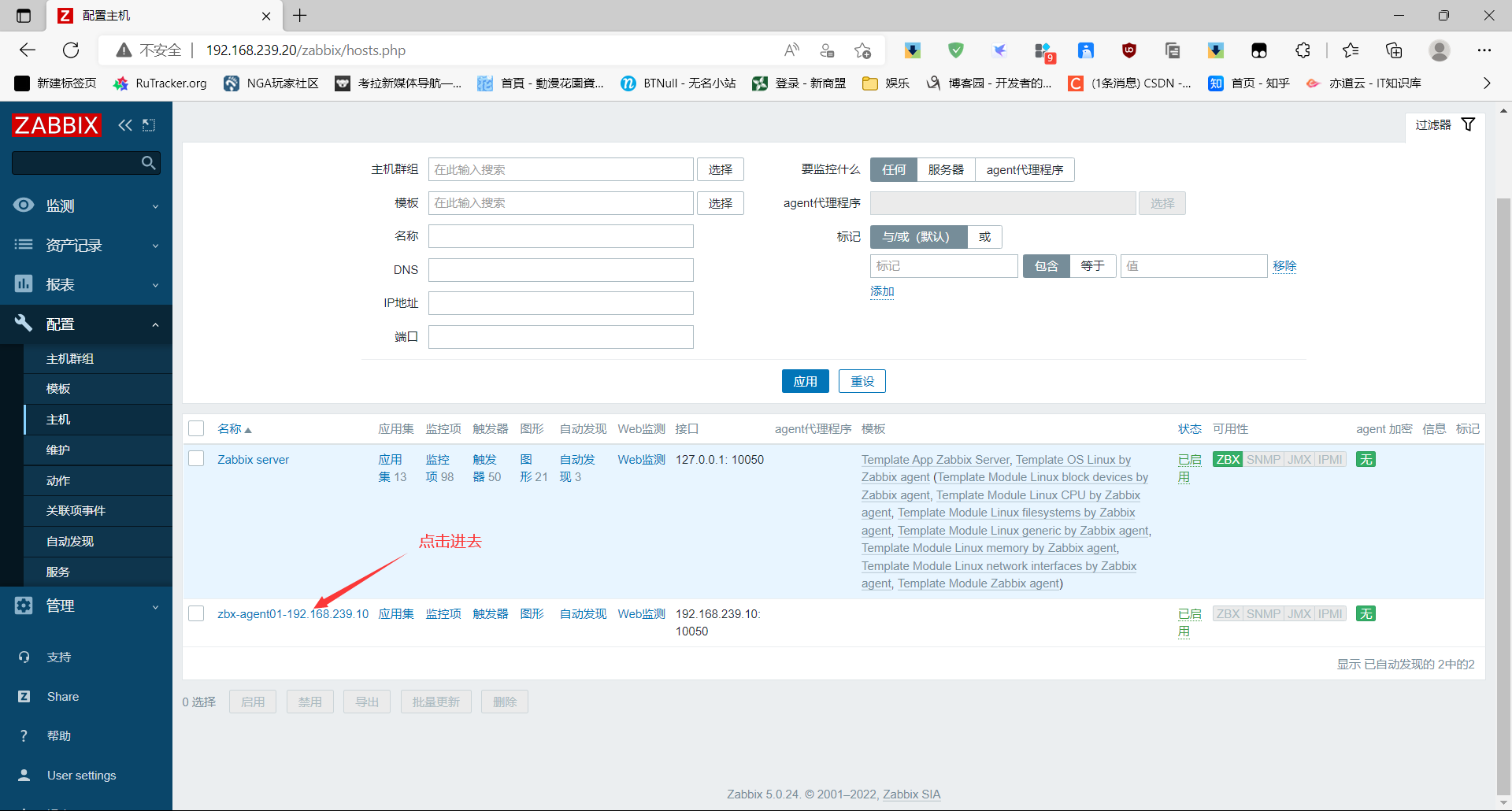The height and width of the screenshot is (811, 1512).
Task: Toggle the select-all hosts checkbox
Action: tap(197, 428)
